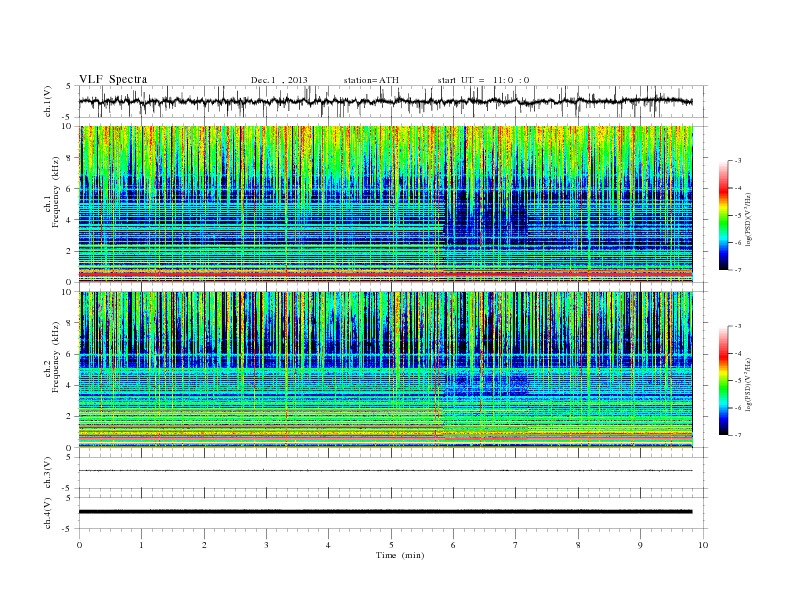792x612 pixels.
Task: Click time axis tick label "10"
Action: pos(703,545)
